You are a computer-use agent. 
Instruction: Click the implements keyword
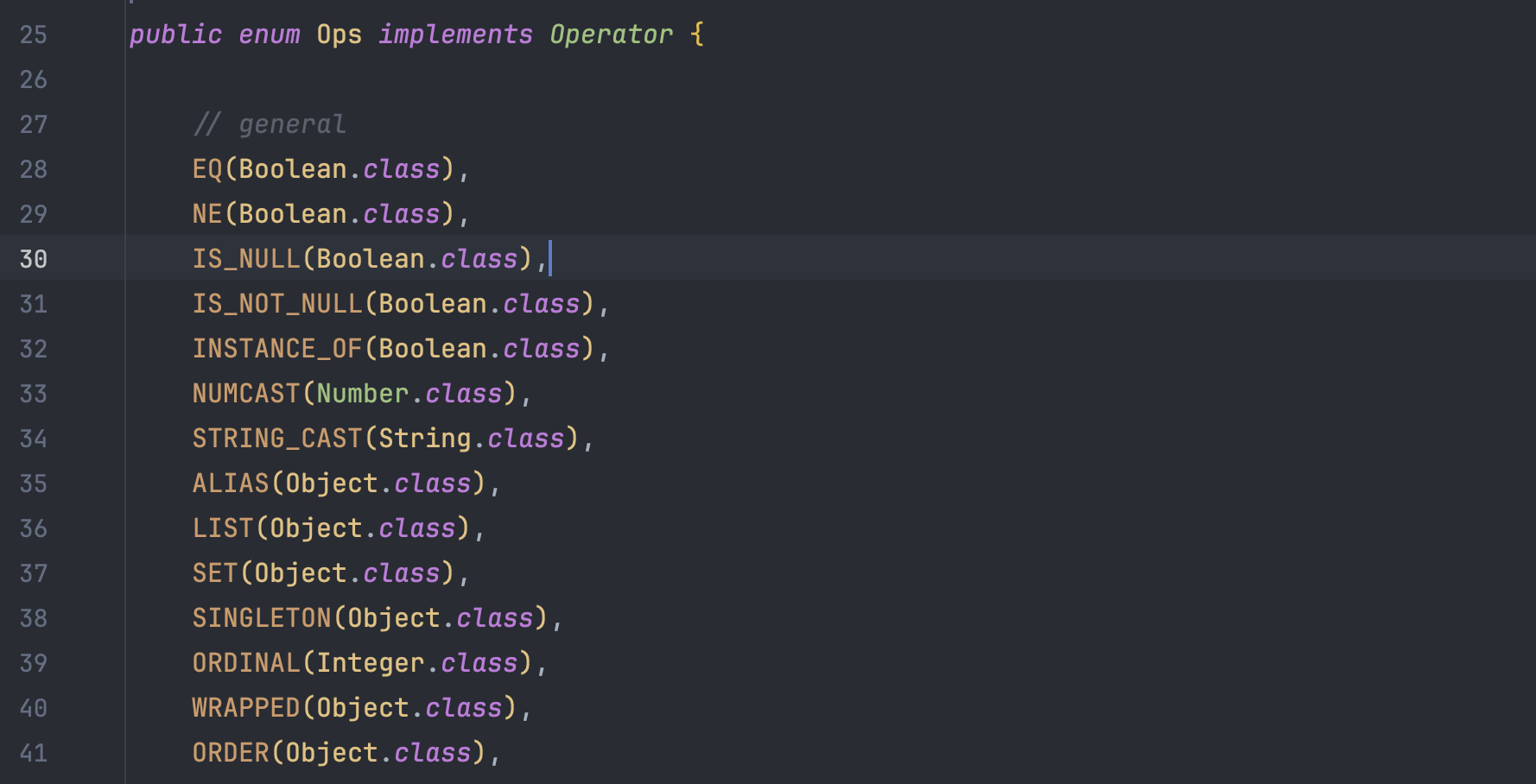456,35
